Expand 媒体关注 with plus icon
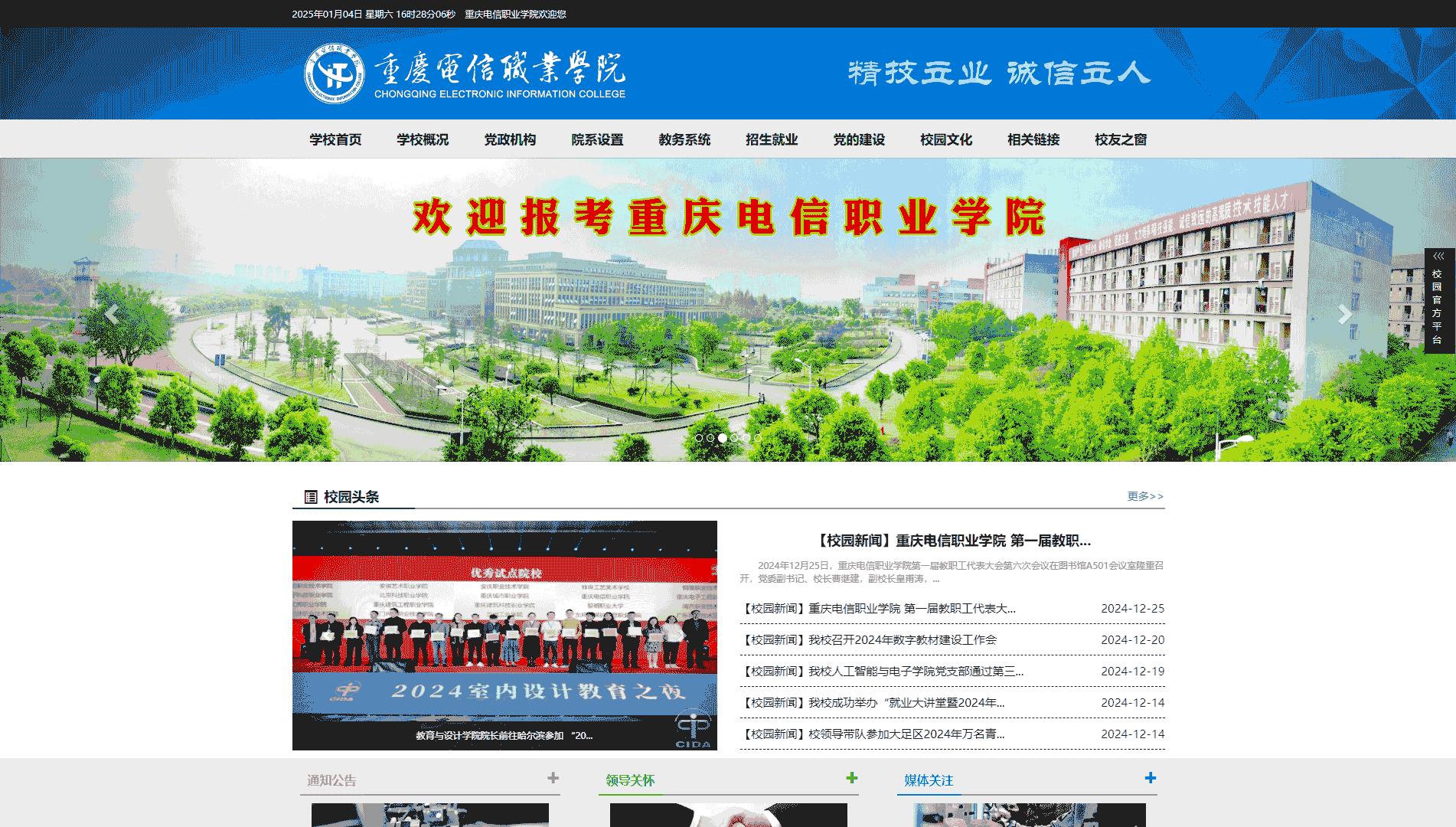The image size is (1456, 827). [x=1150, y=778]
